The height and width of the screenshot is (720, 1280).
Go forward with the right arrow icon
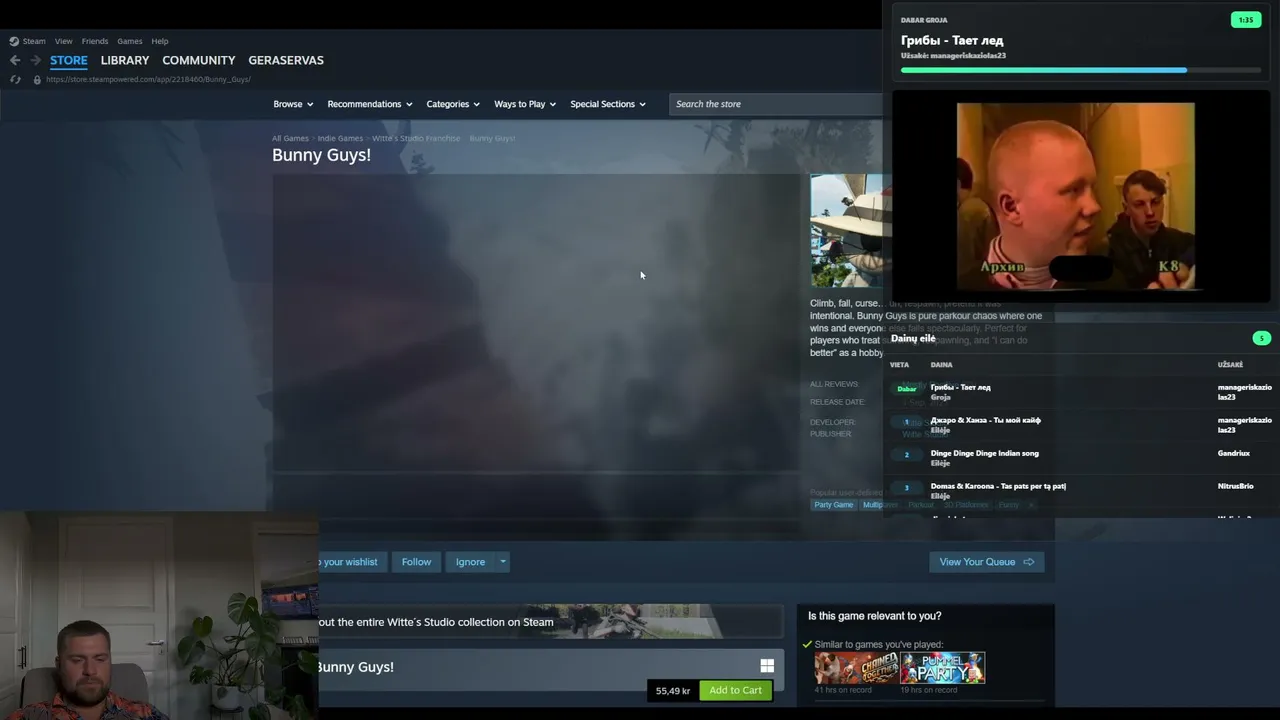tap(36, 60)
